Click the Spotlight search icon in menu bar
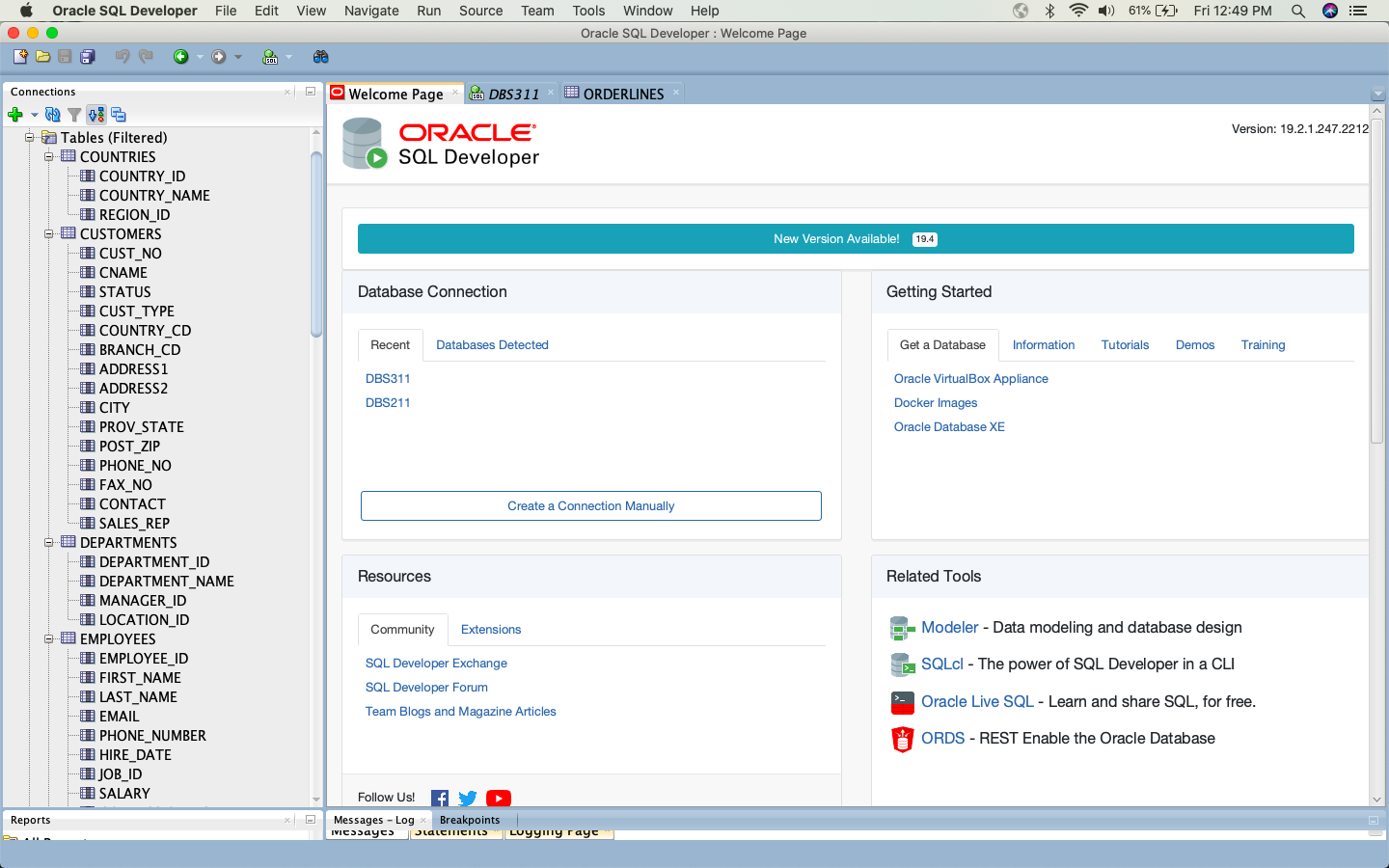 pyautogui.click(x=1298, y=11)
